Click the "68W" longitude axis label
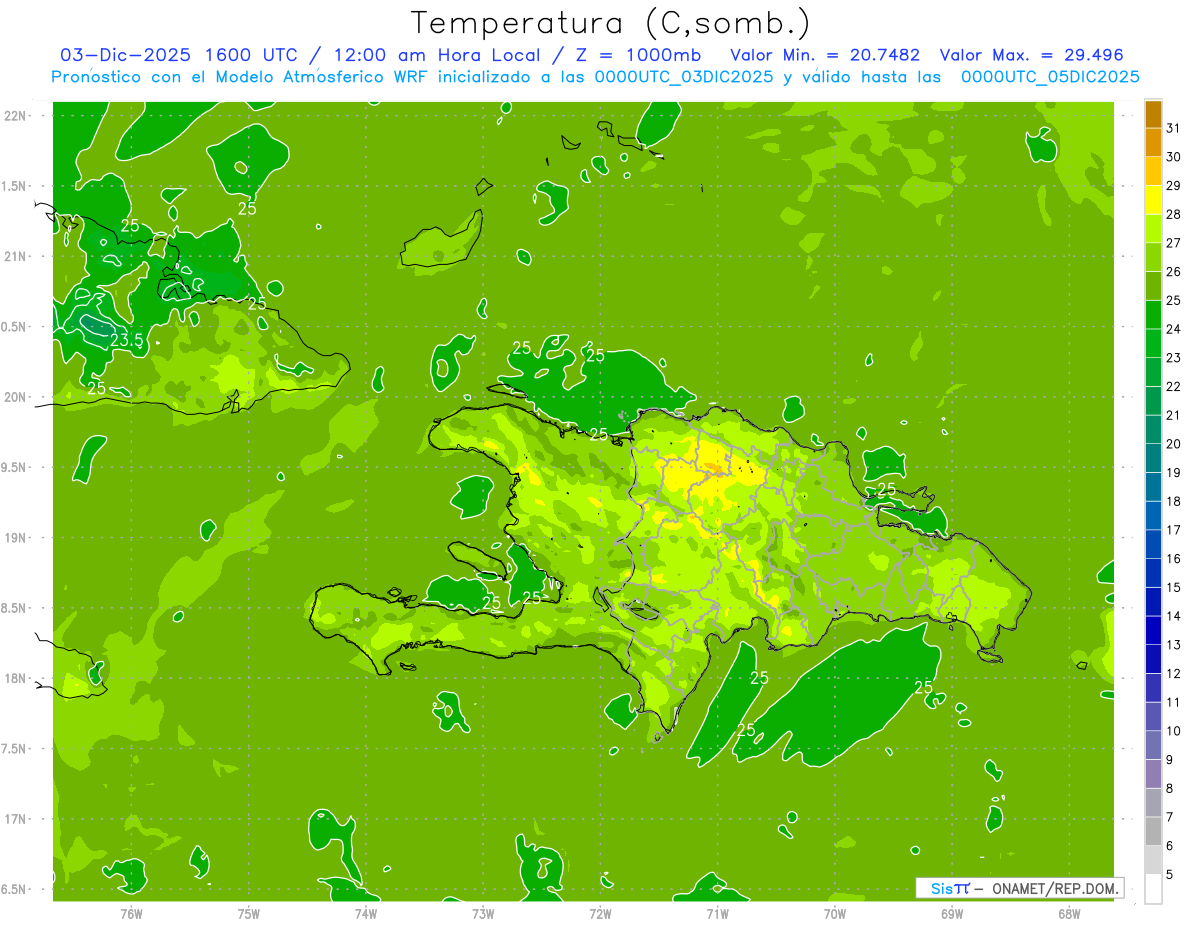 tap(1069, 913)
